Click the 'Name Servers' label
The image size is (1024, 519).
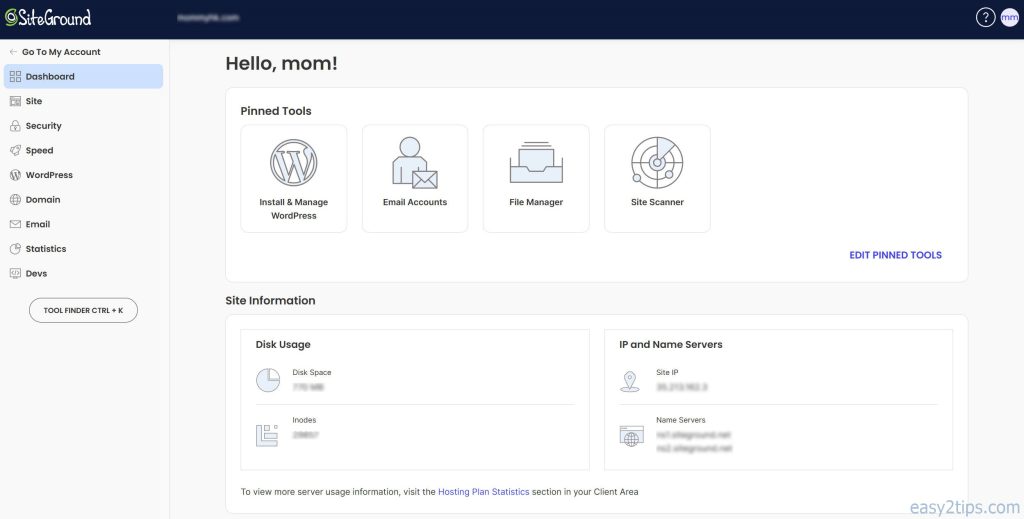[x=680, y=420]
